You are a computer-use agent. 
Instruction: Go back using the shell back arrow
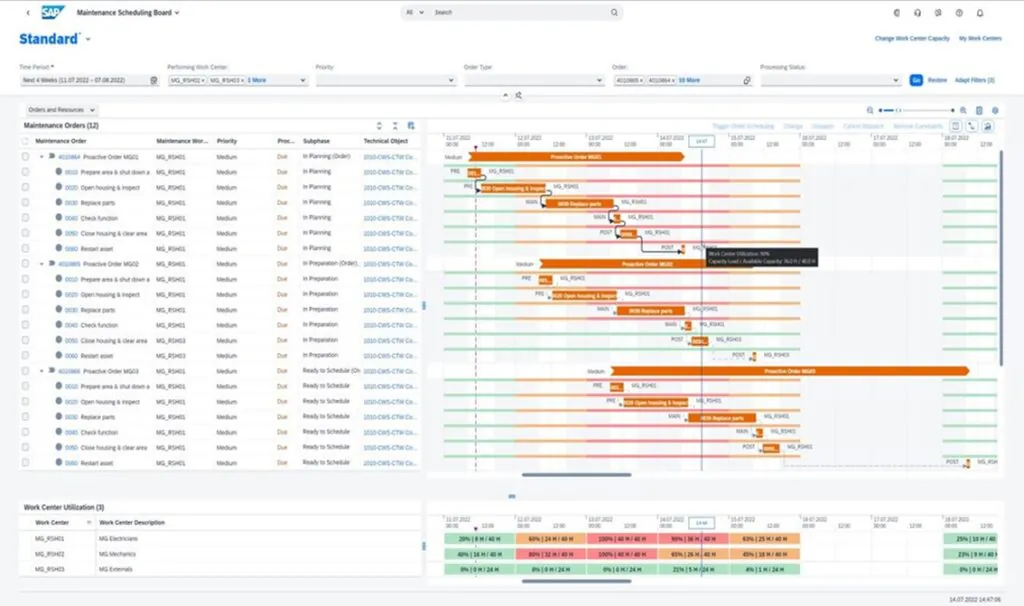(x=27, y=12)
